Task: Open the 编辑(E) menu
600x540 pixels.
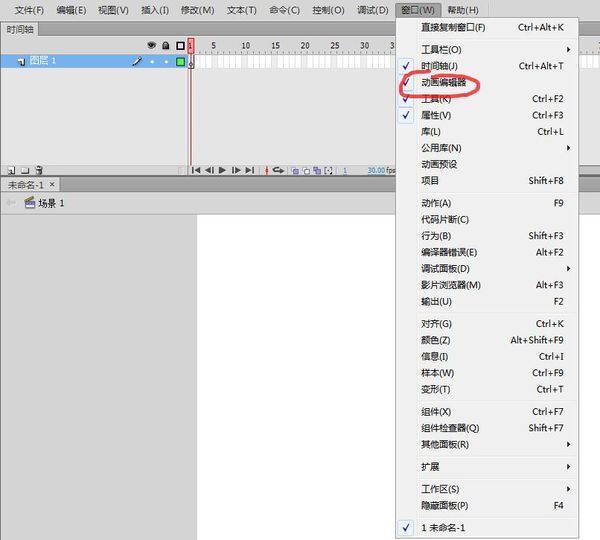Action: click(x=71, y=10)
